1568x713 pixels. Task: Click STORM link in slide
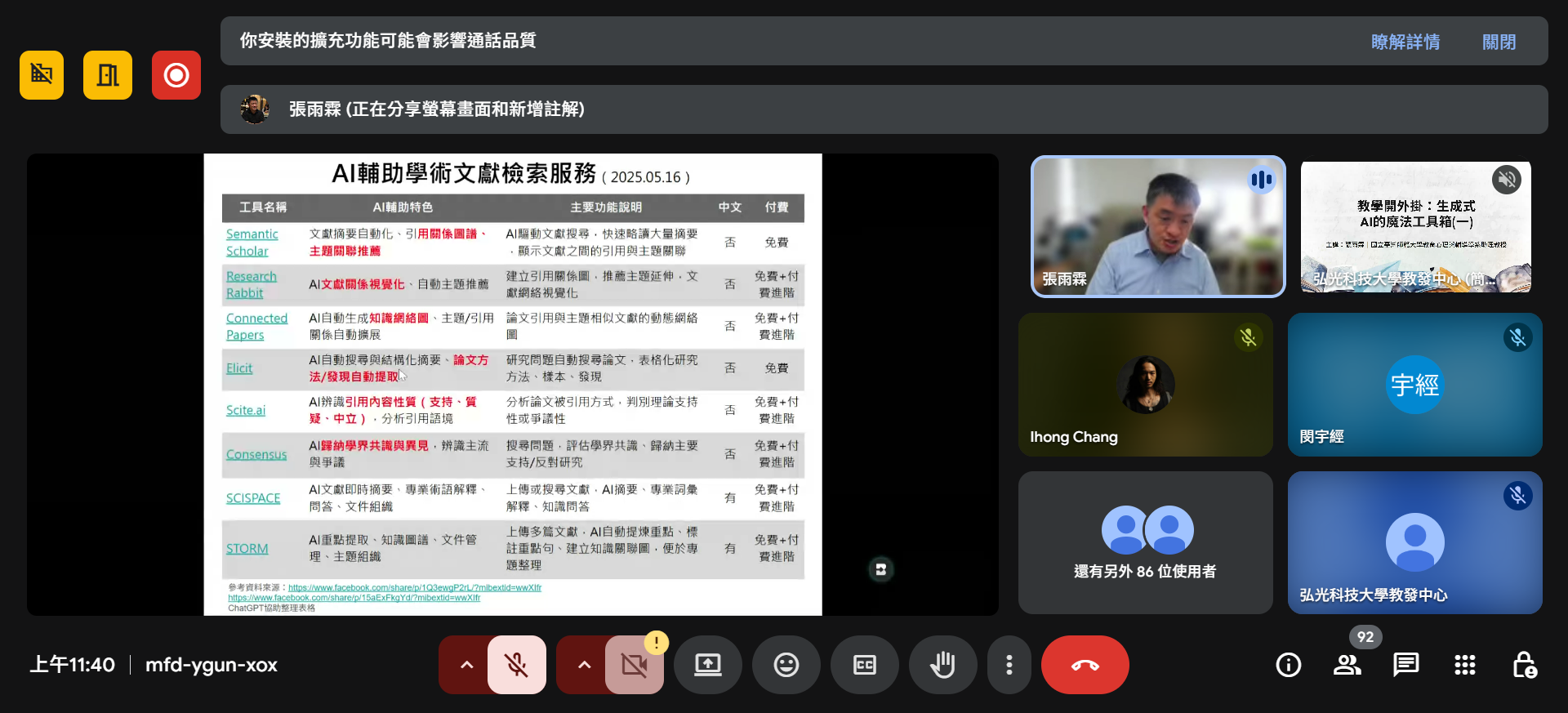pyautogui.click(x=247, y=549)
